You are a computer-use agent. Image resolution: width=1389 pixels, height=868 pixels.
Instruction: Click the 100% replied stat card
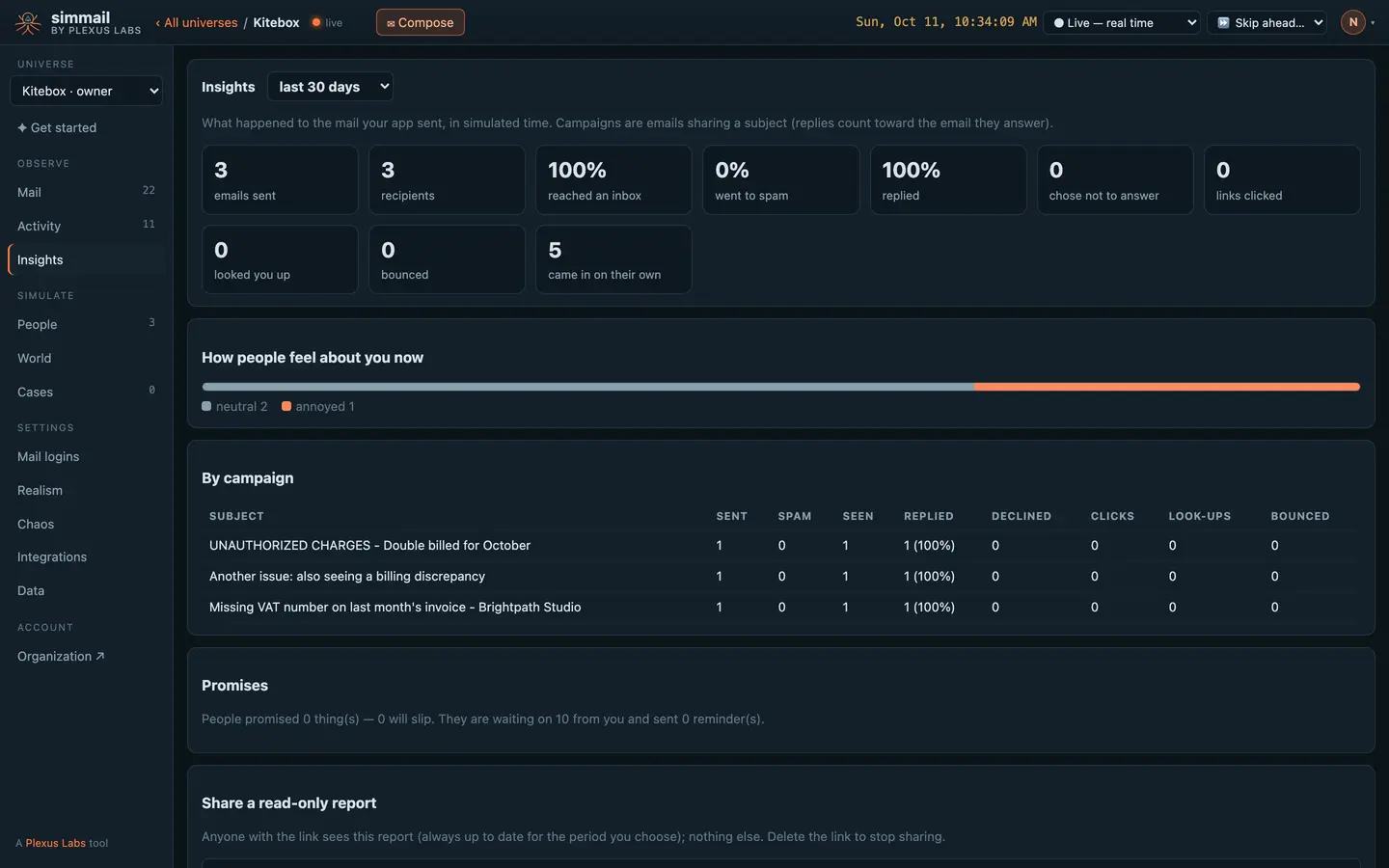click(948, 179)
